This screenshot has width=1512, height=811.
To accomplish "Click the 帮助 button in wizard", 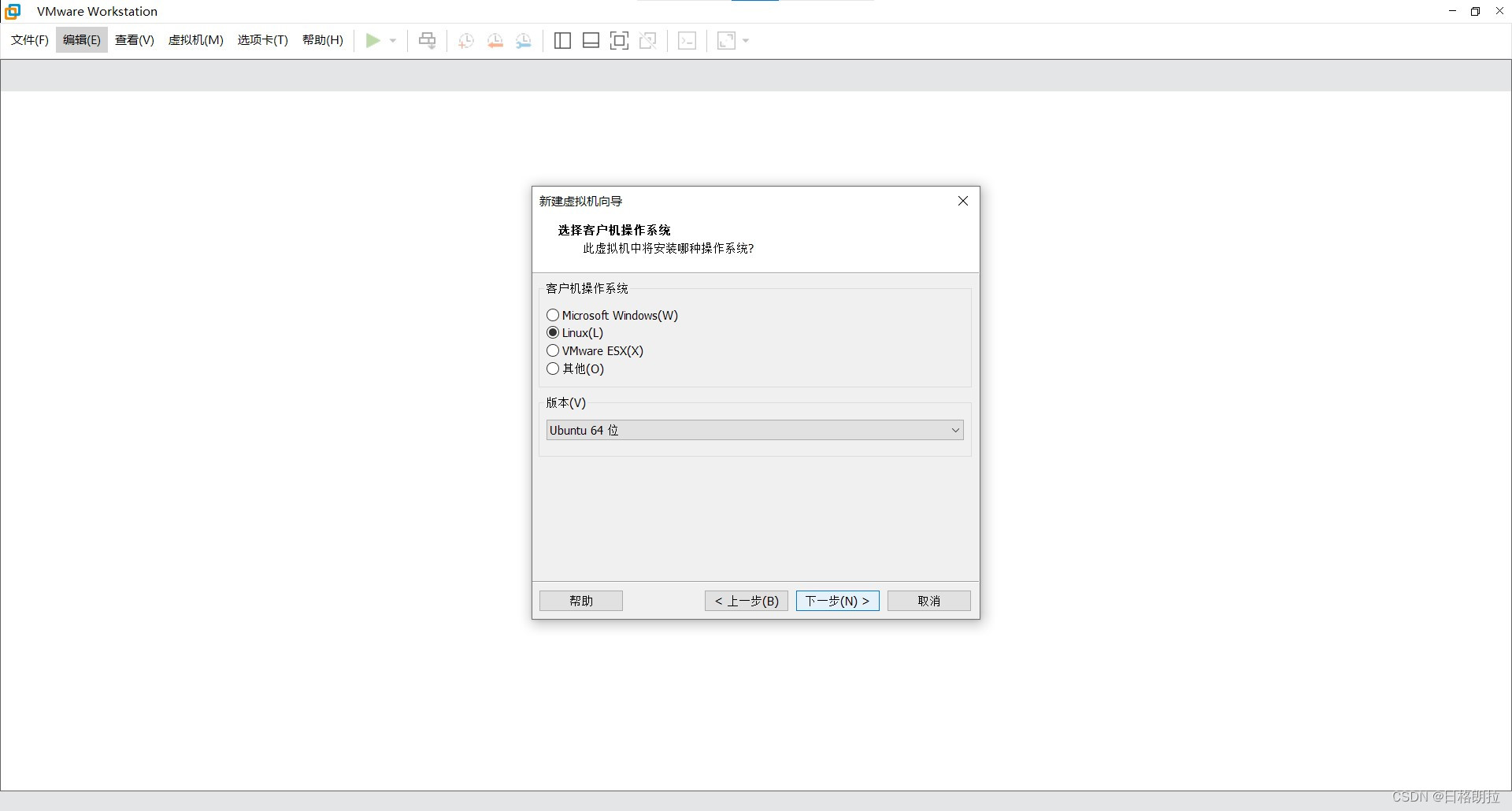I will tap(581, 601).
